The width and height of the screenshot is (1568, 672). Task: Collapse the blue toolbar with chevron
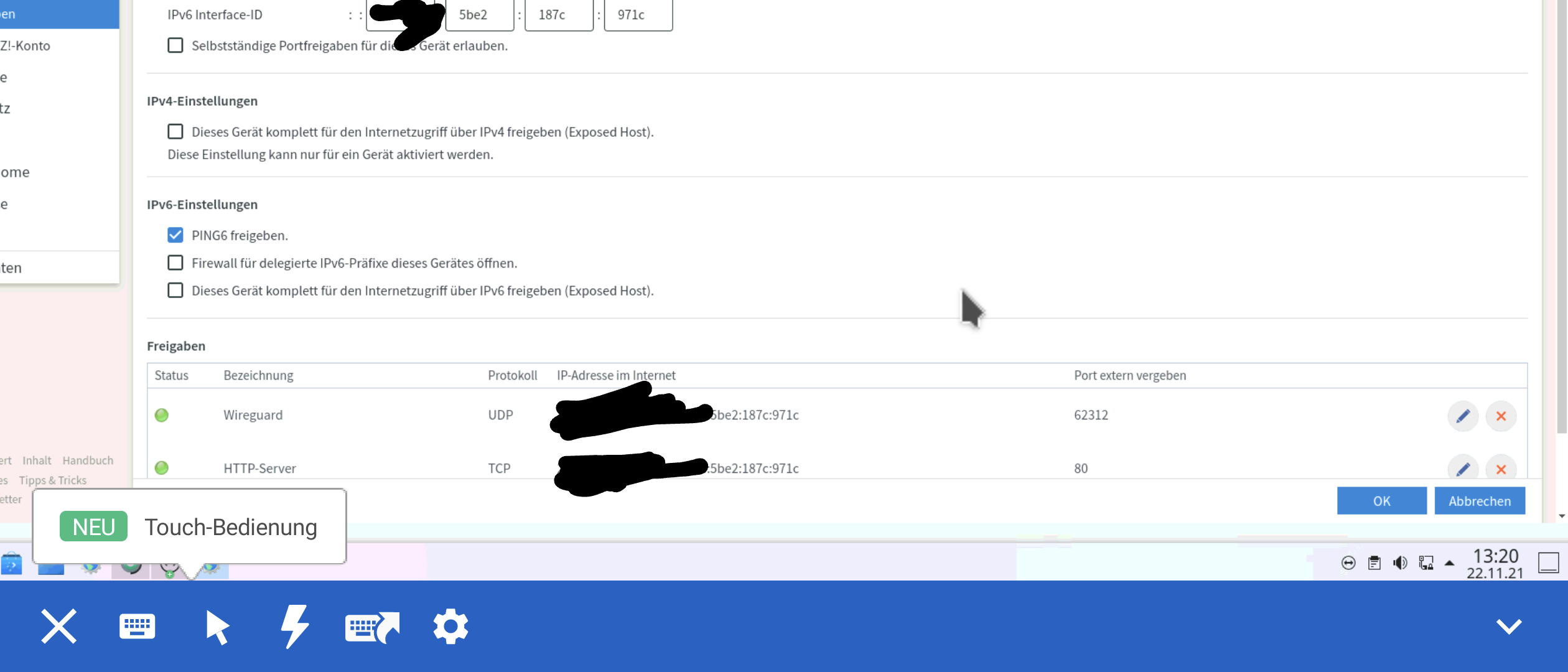[x=1508, y=626]
